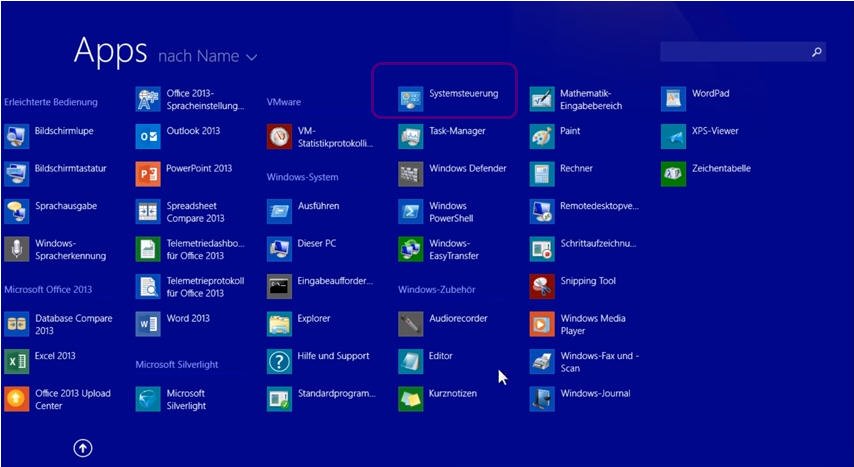Open Standardprogramme icon
Image resolution: width=854 pixels, height=467 pixels.
point(279,399)
